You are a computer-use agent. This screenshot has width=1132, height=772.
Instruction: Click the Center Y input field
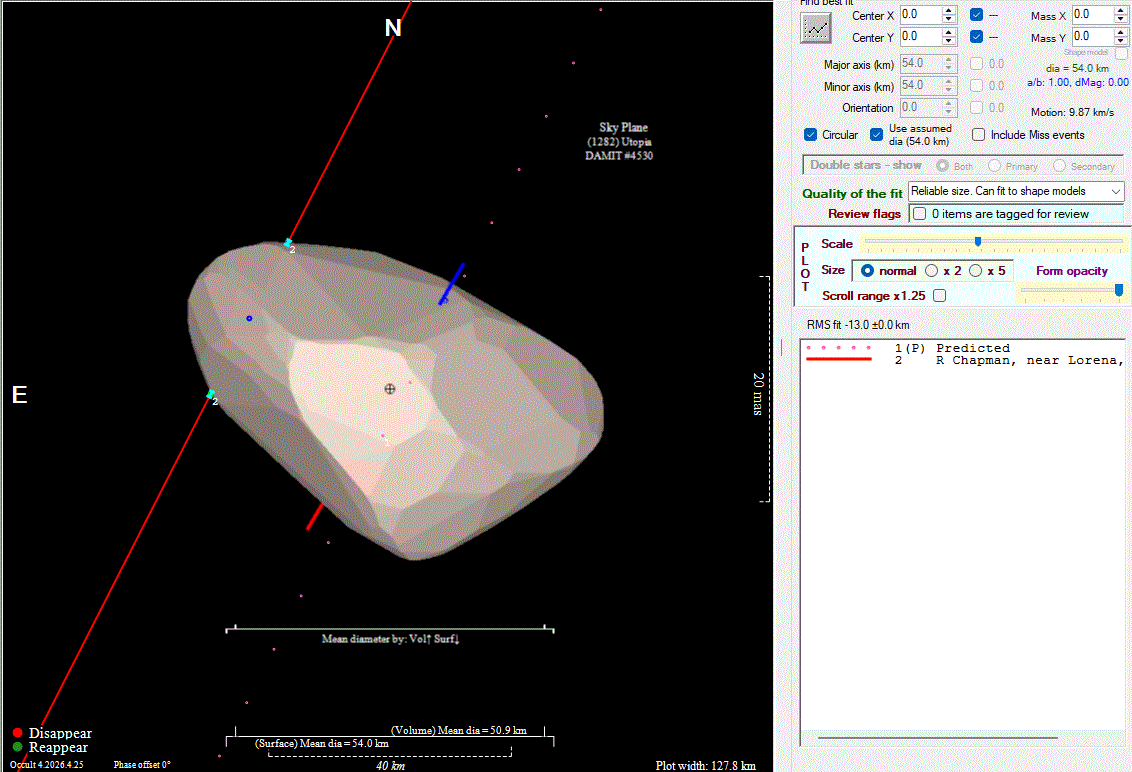click(x=921, y=36)
